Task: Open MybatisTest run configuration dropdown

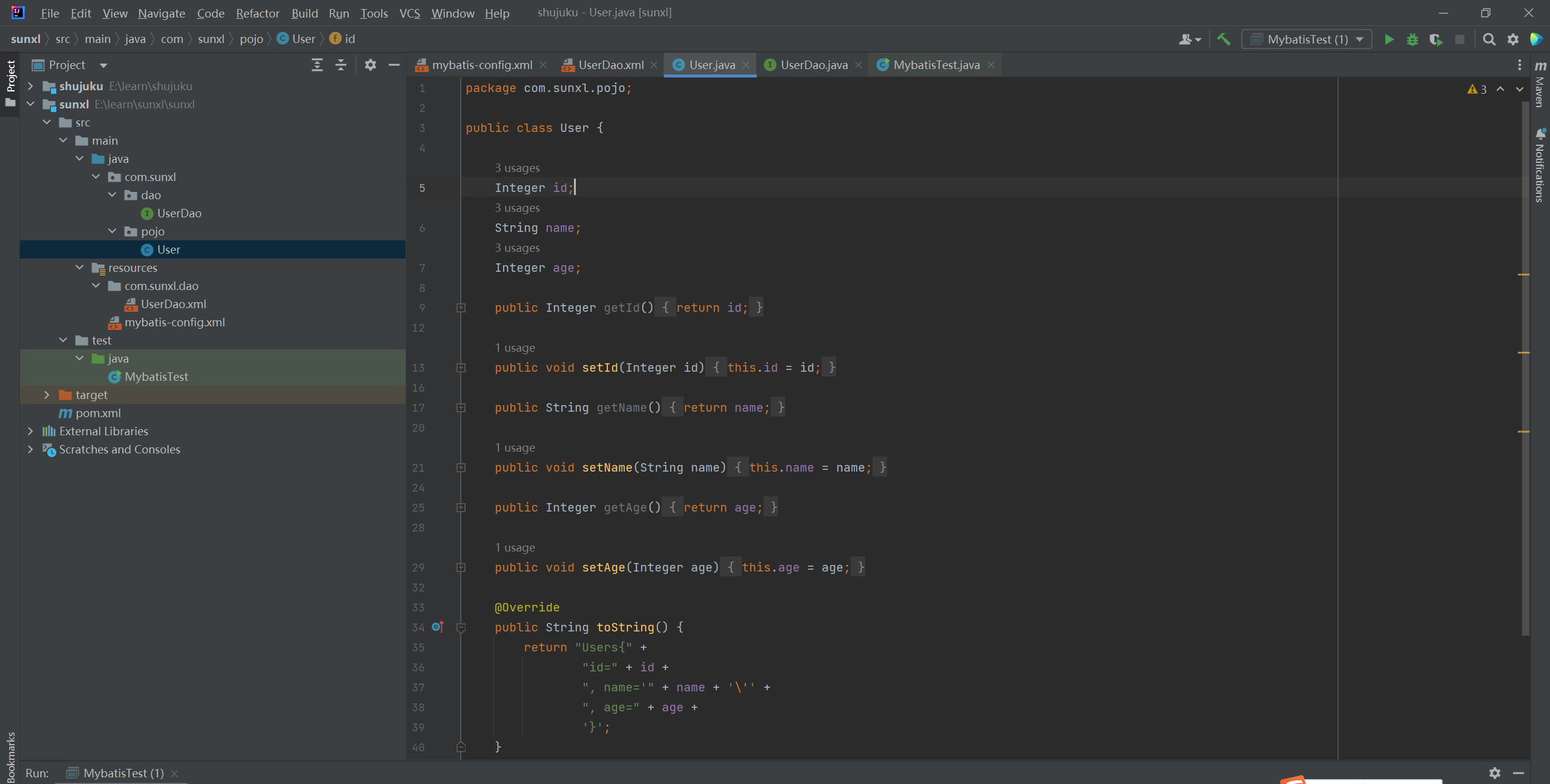Action: tap(1307, 39)
